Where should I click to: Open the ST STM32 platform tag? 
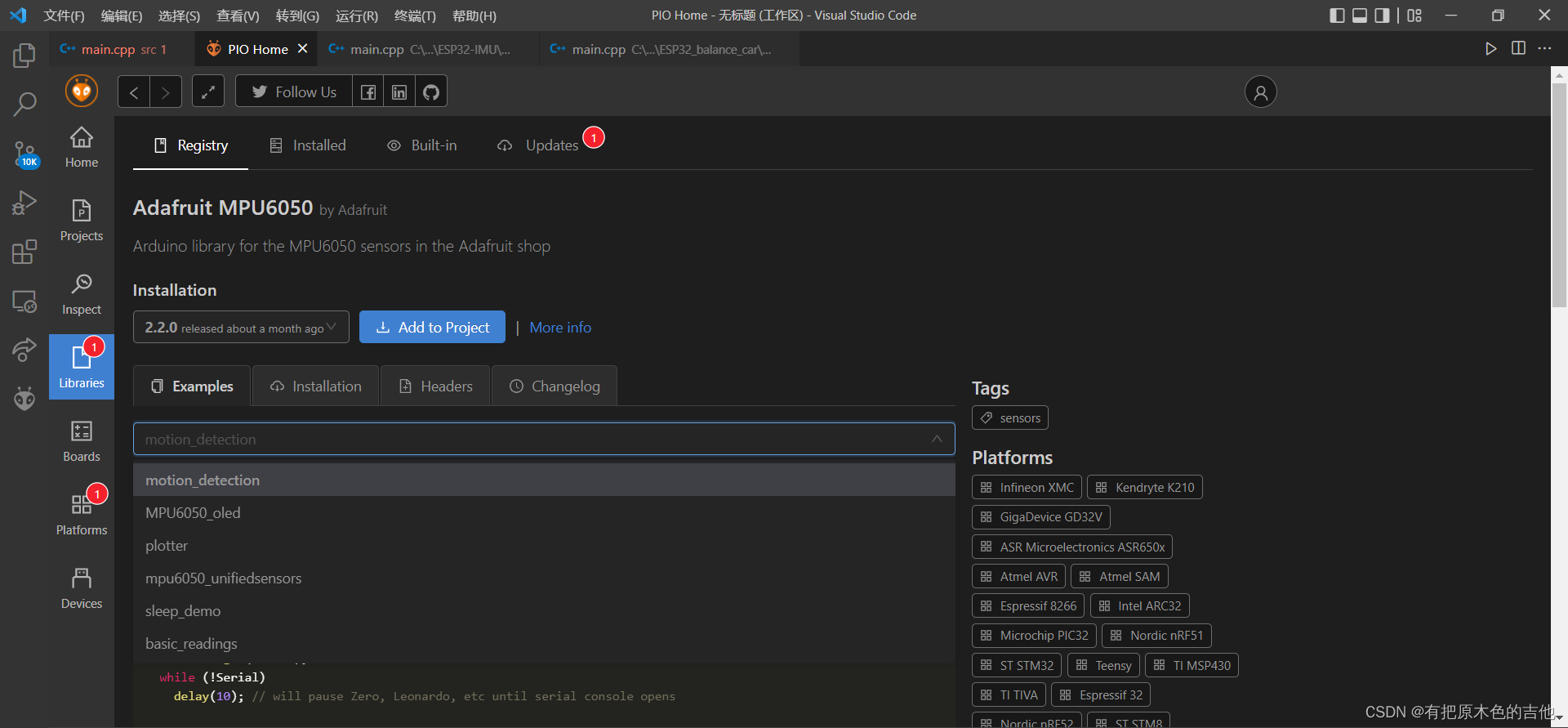pyautogui.click(x=1017, y=666)
